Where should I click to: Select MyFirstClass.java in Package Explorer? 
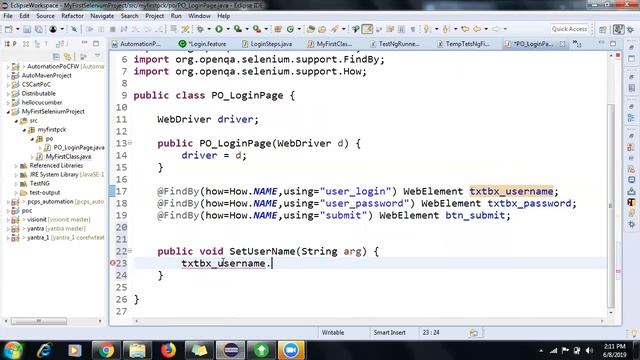click(x=64, y=156)
